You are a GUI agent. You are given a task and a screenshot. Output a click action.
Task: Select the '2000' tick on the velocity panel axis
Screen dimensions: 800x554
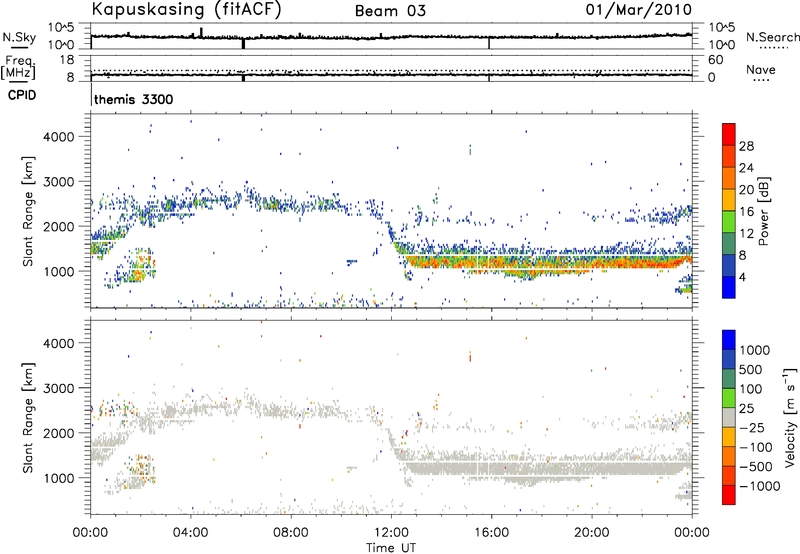click(59, 433)
